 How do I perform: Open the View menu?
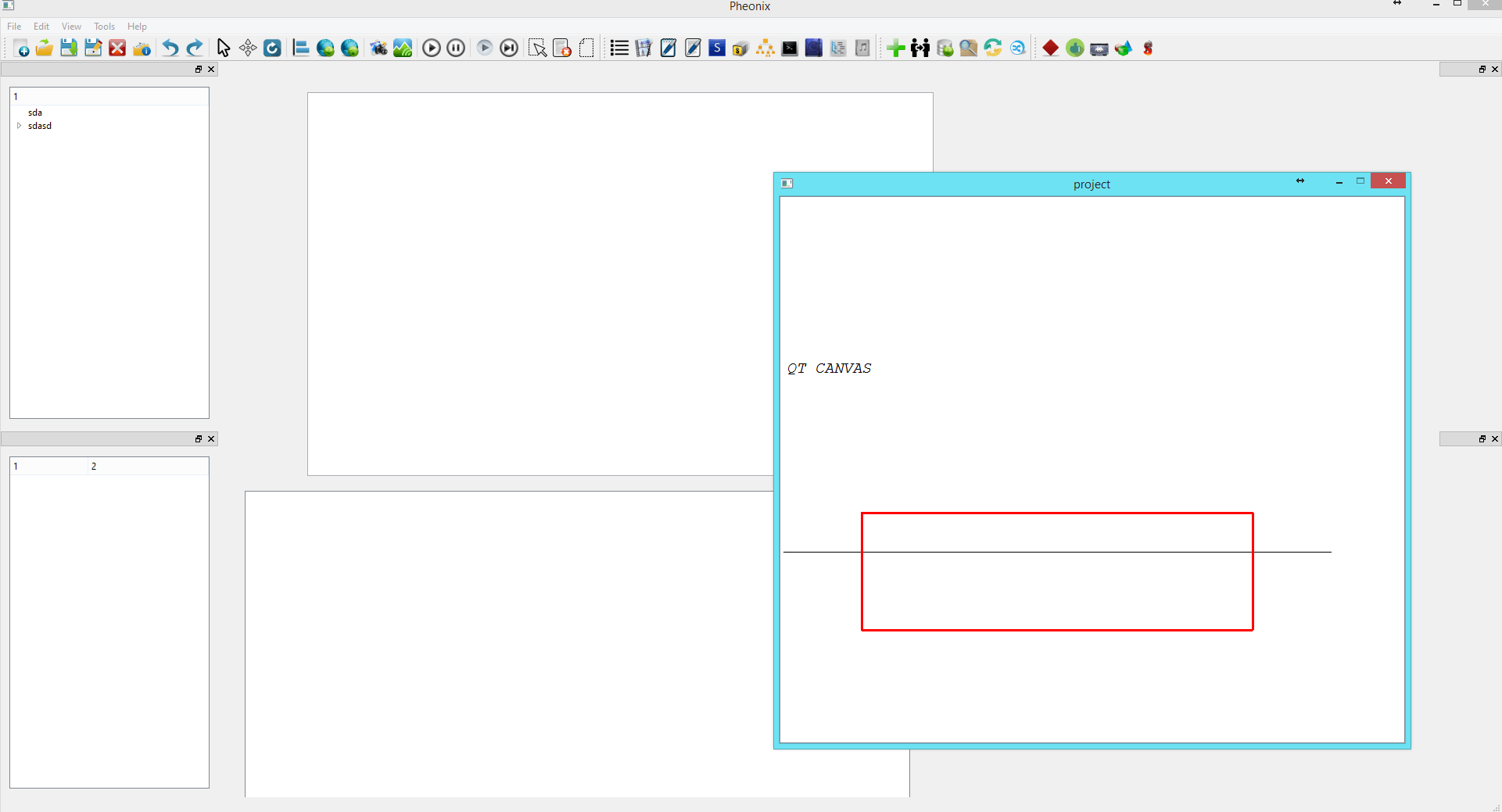[x=71, y=27]
